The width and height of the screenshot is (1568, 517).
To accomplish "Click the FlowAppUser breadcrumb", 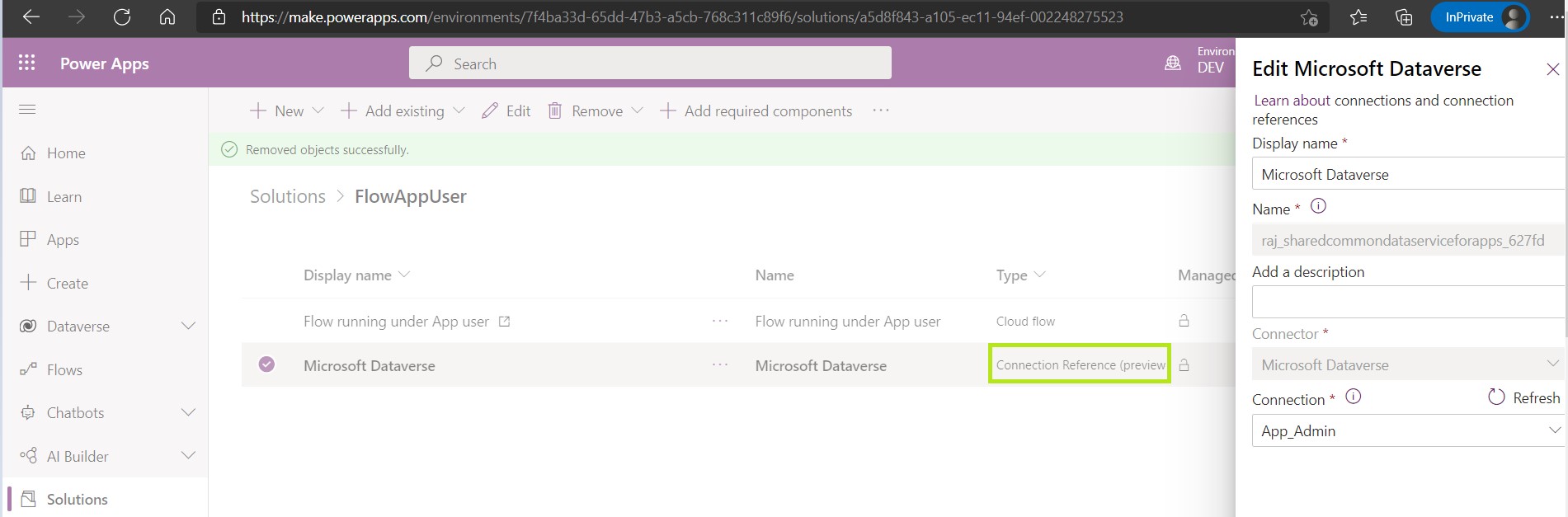I will pyautogui.click(x=411, y=196).
